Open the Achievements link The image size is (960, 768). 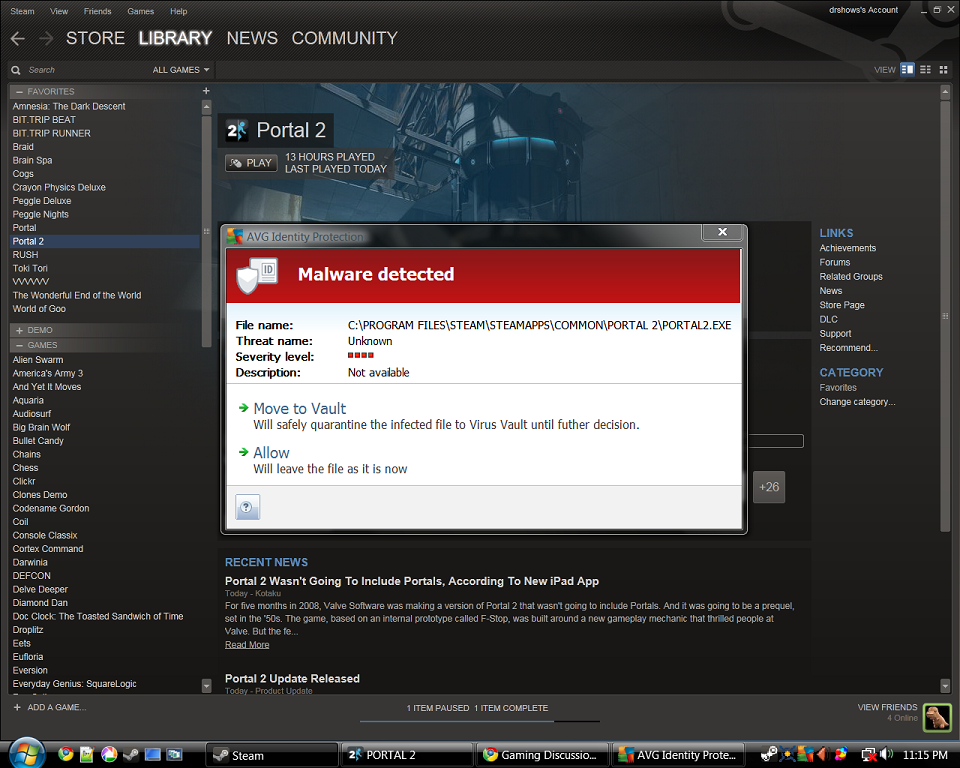point(847,247)
